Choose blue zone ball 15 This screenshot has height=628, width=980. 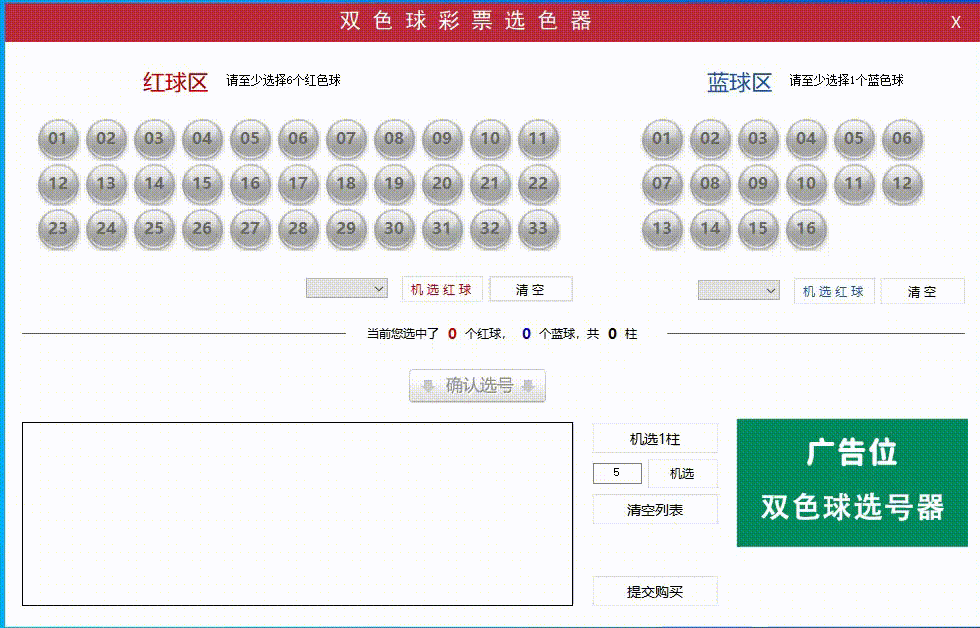click(758, 229)
